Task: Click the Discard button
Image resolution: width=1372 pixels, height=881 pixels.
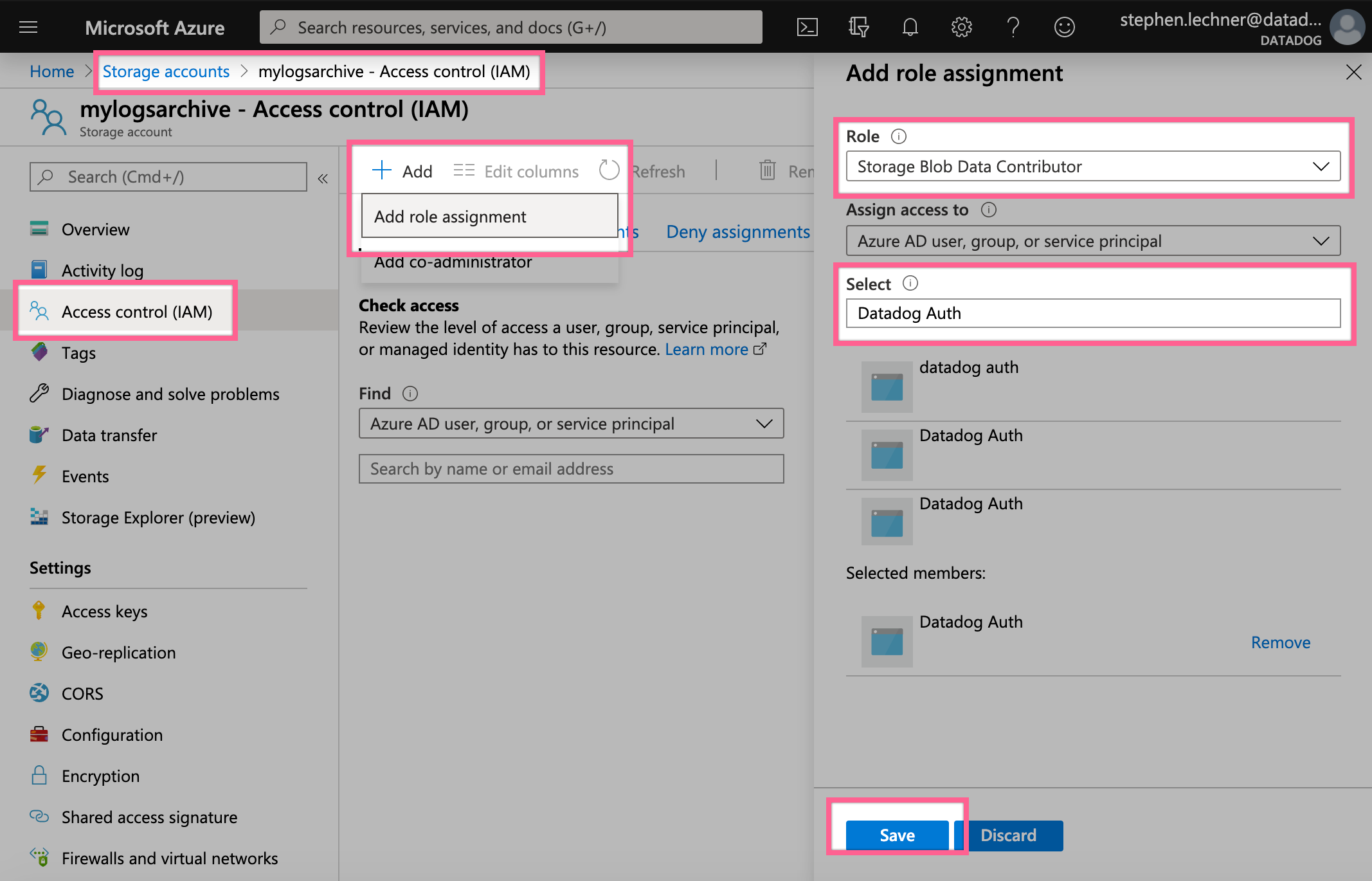Action: pos(1008,835)
